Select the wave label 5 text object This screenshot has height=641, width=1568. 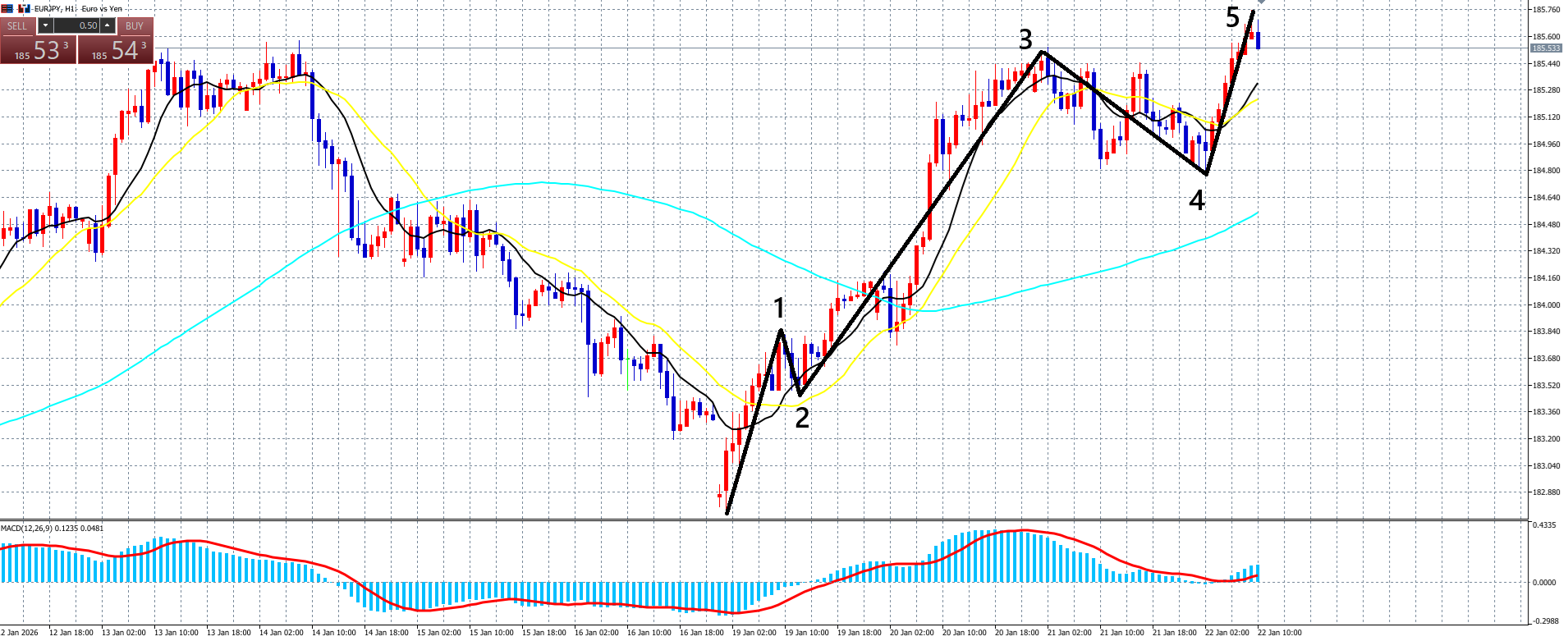point(1232,17)
